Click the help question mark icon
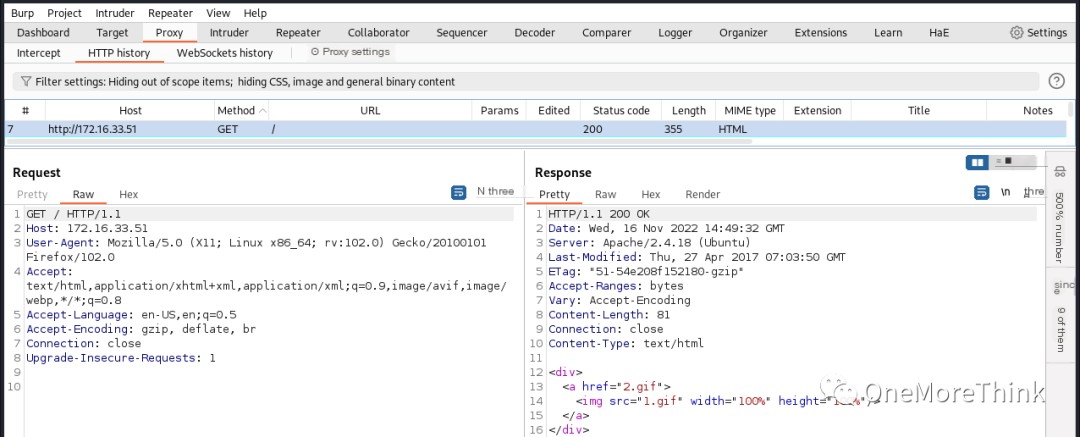The height and width of the screenshot is (437, 1080). point(1056,81)
